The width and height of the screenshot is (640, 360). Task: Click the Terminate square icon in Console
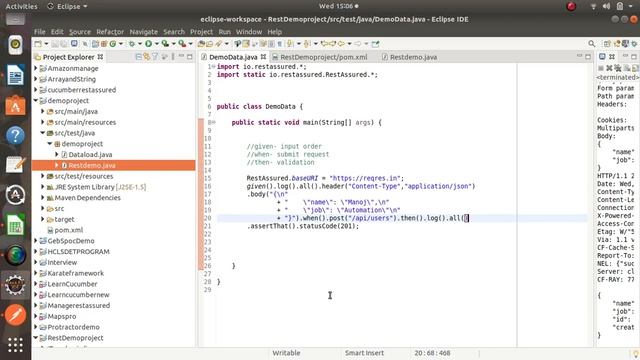click(601, 68)
